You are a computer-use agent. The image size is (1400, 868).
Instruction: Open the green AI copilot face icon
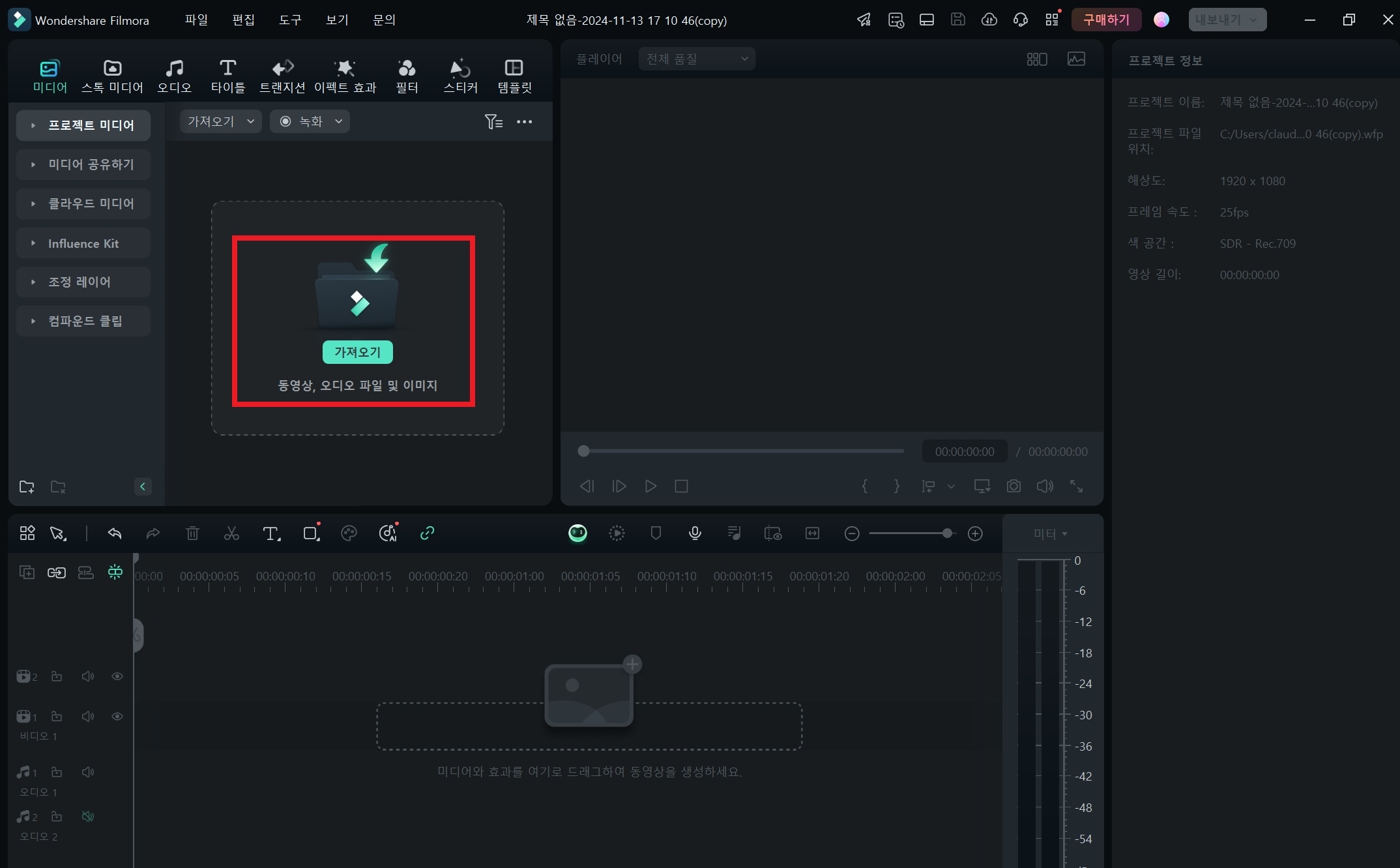click(x=577, y=533)
